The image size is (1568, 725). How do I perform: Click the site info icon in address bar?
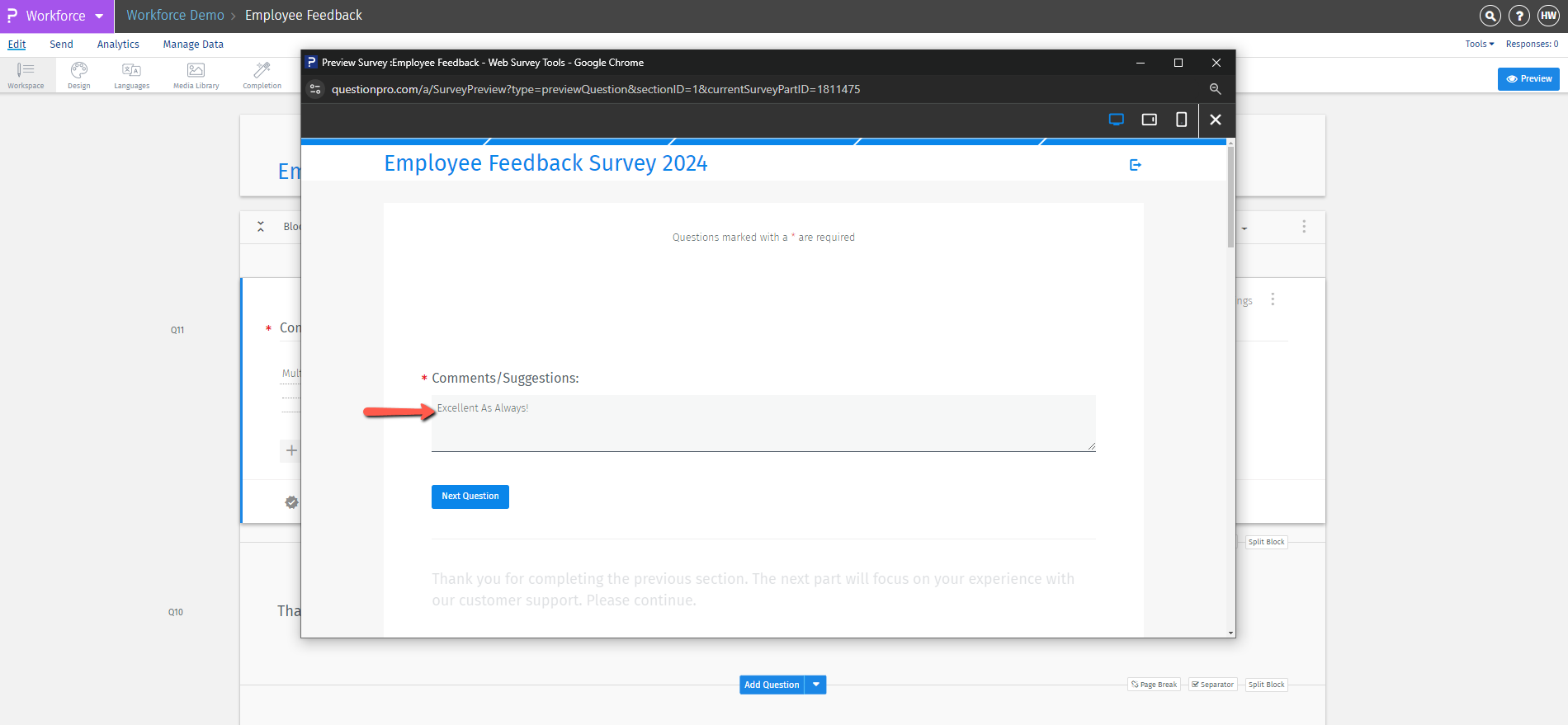(x=315, y=89)
